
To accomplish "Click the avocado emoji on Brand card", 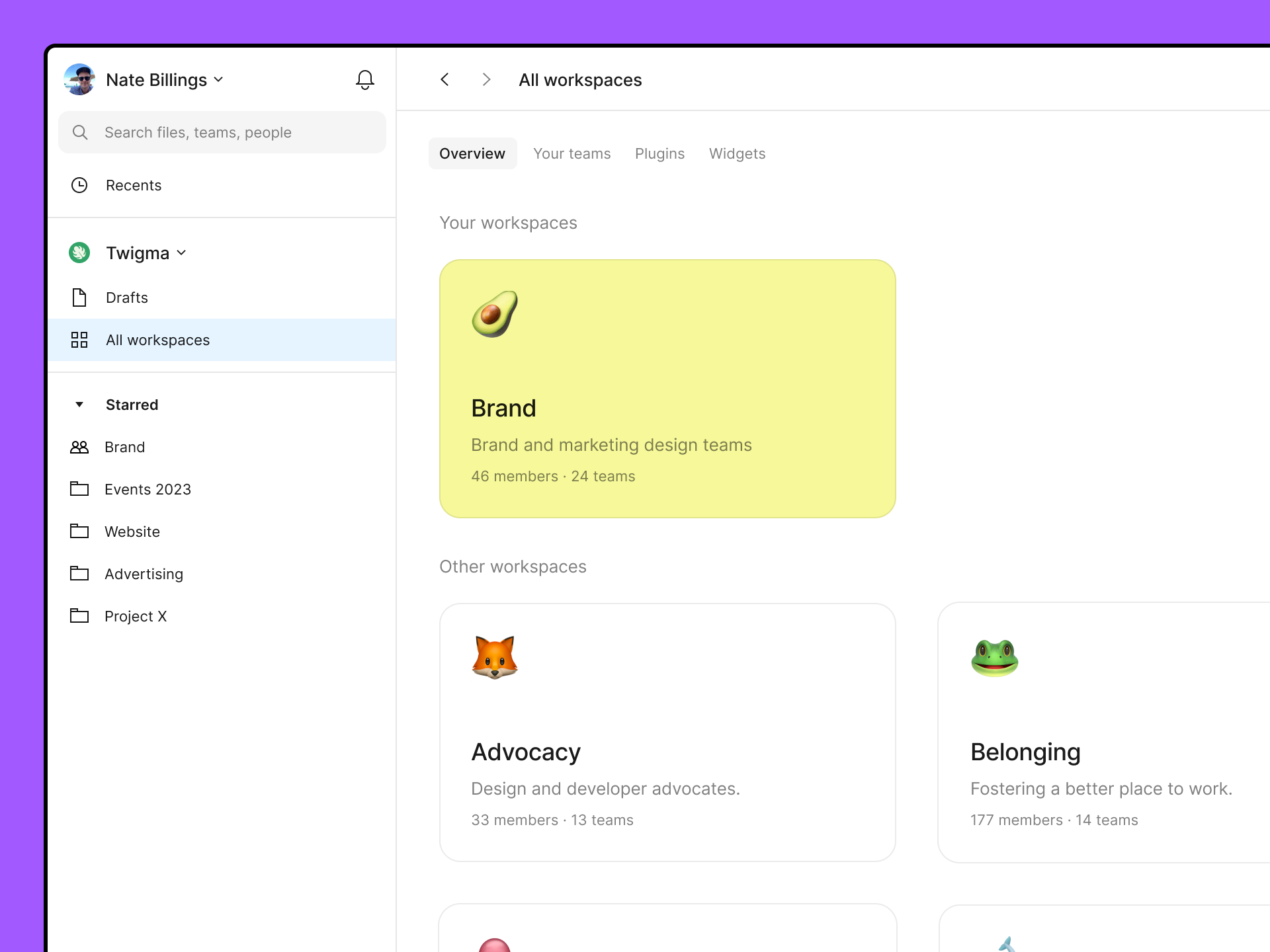I will coord(495,314).
